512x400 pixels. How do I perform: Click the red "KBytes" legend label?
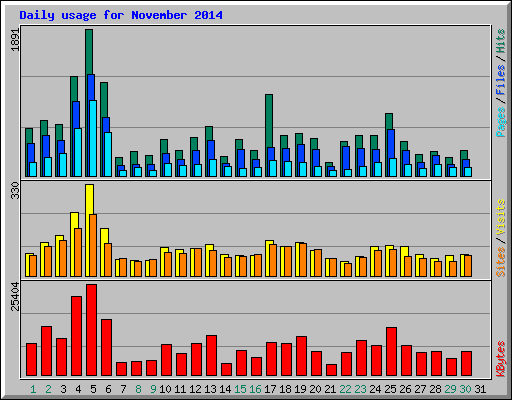point(501,359)
